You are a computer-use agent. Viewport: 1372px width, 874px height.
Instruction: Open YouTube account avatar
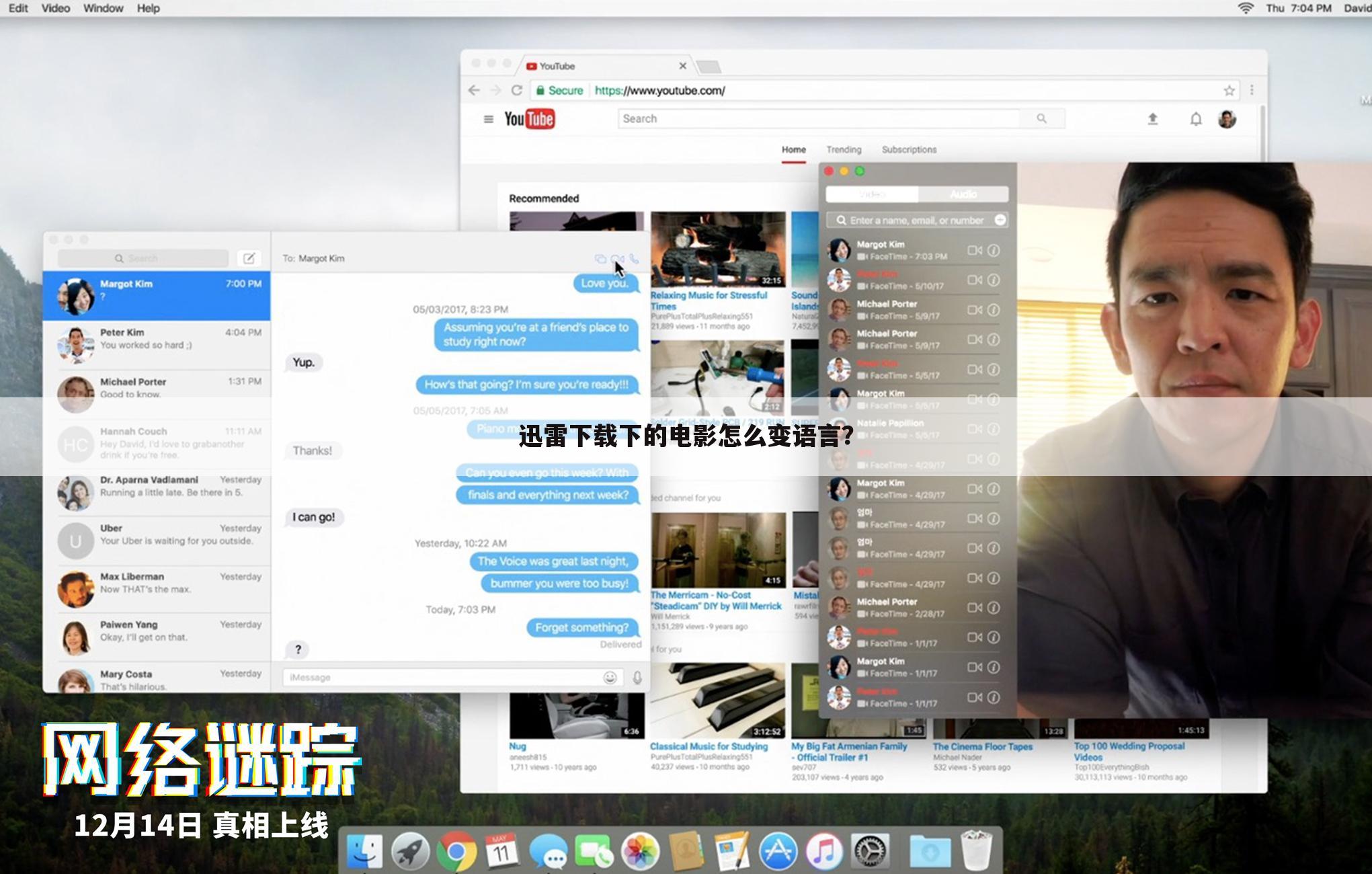[x=1227, y=119]
